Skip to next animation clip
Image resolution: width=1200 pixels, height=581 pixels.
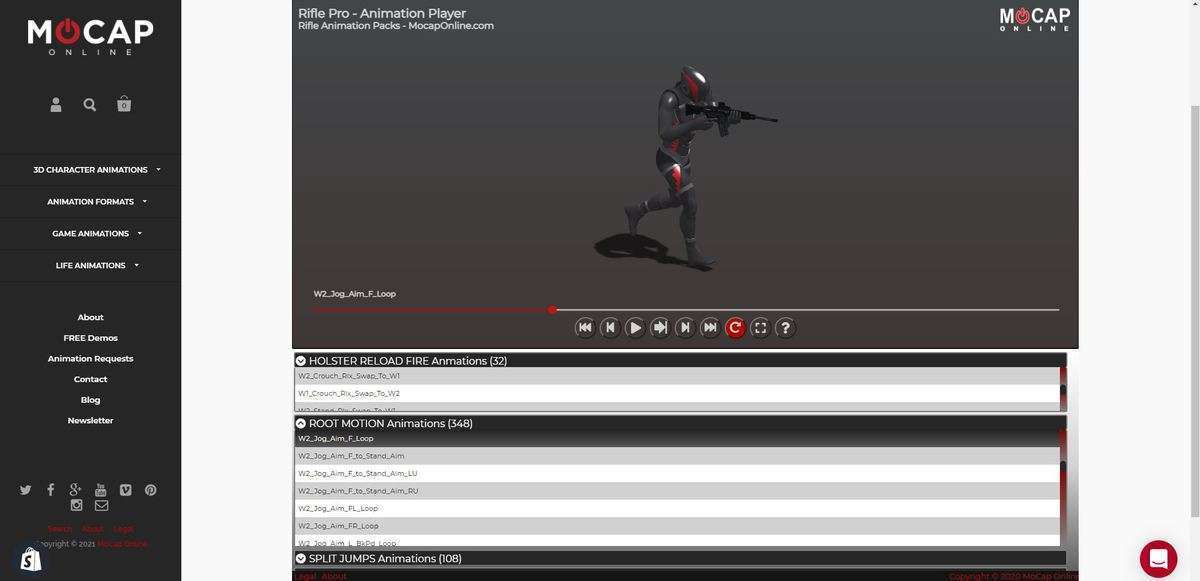685,327
